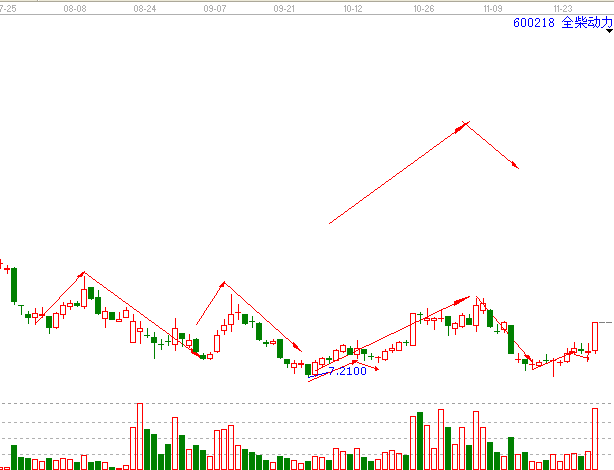
Task: Select the tall red volume bar at far right
Action: [x=595, y=438]
